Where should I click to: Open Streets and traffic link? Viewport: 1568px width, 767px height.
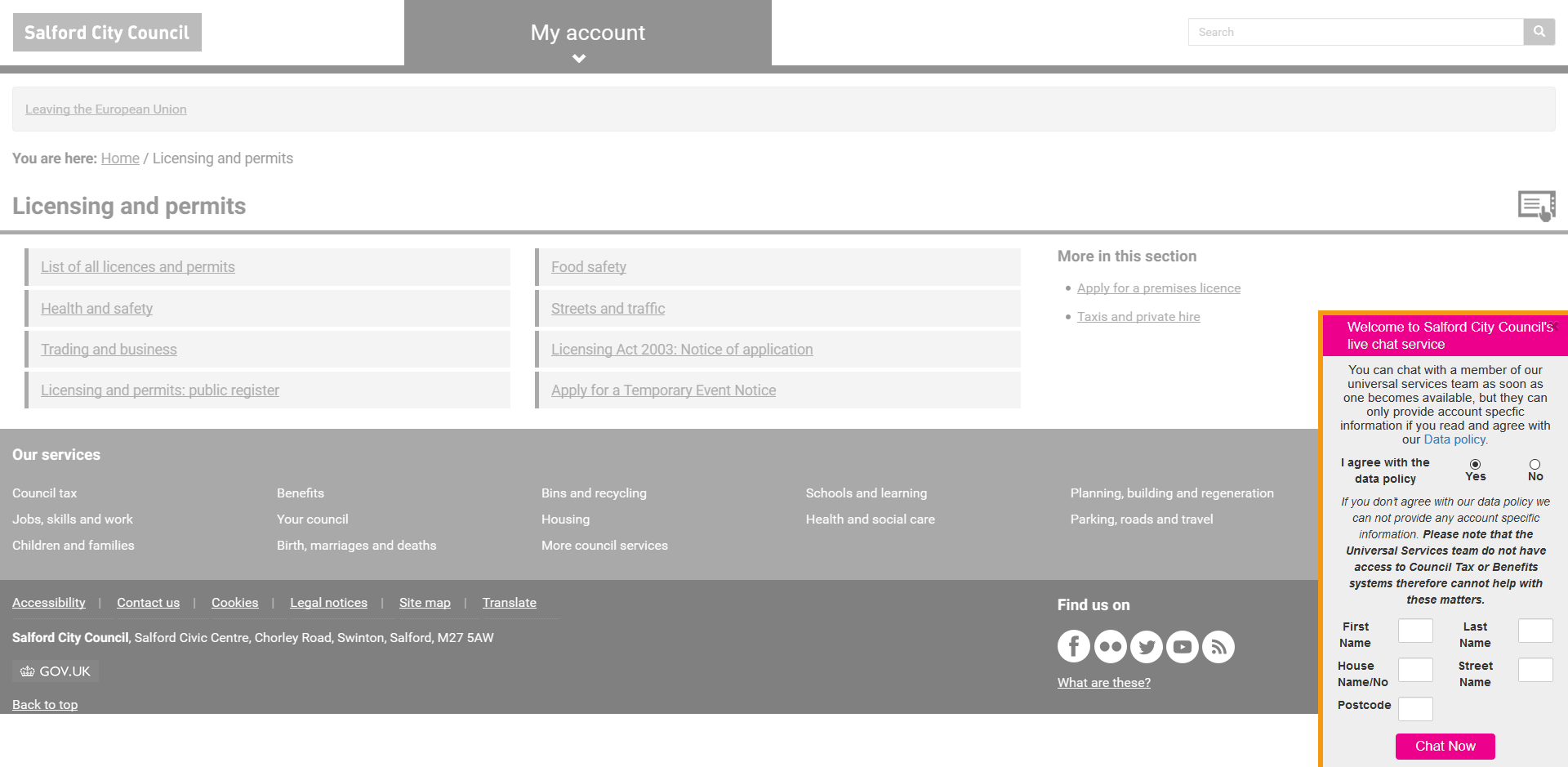pyautogui.click(x=608, y=309)
